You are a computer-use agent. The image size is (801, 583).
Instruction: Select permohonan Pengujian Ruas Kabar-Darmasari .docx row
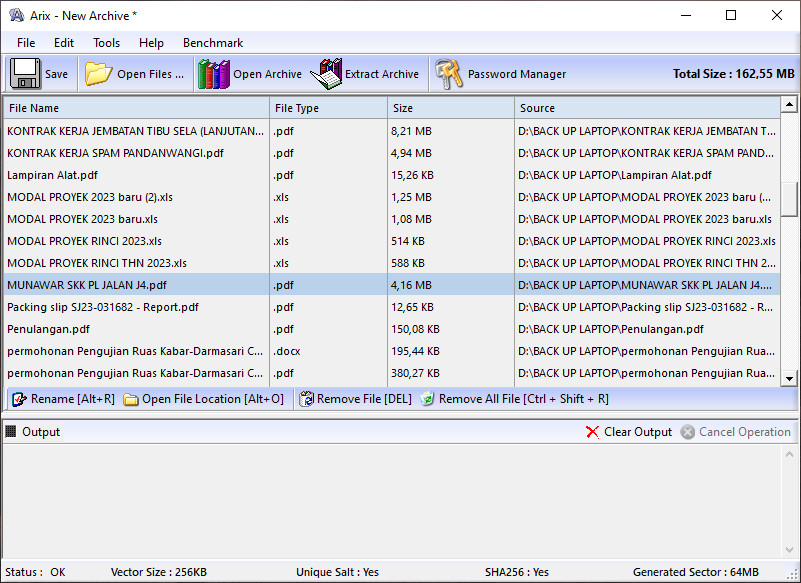(x=392, y=351)
